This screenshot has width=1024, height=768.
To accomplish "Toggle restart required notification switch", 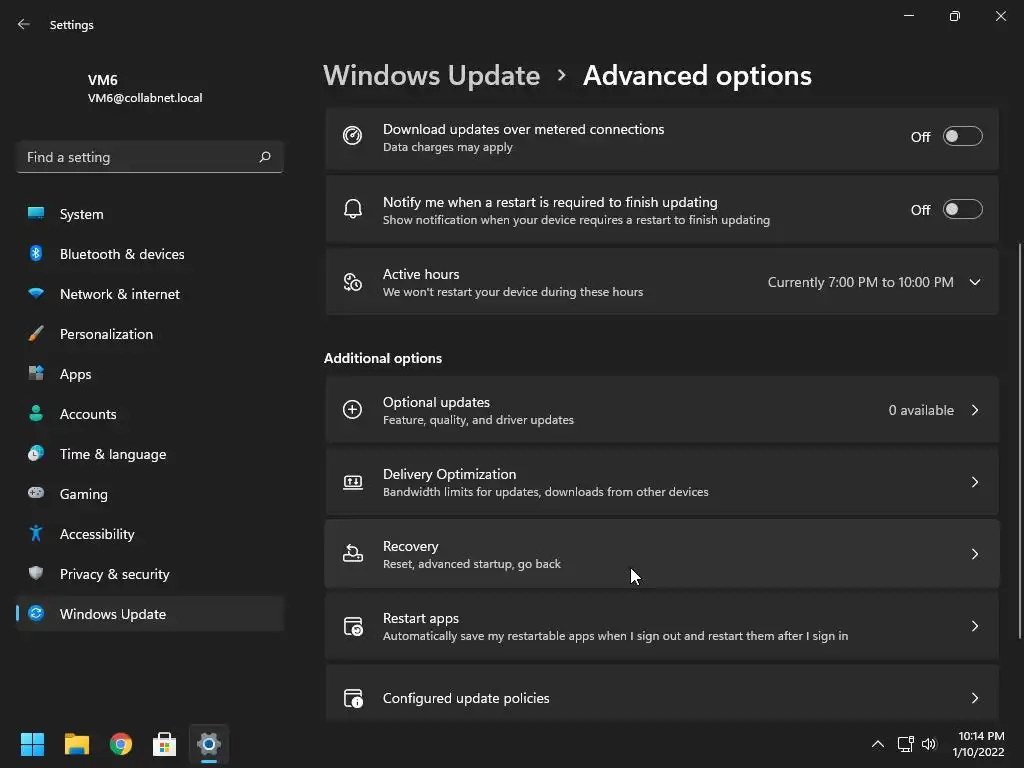I will tap(963, 210).
